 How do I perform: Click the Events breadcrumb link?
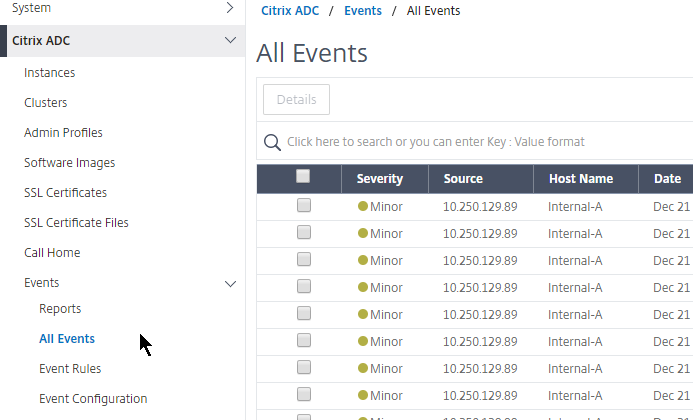pyautogui.click(x=363, y=11)
